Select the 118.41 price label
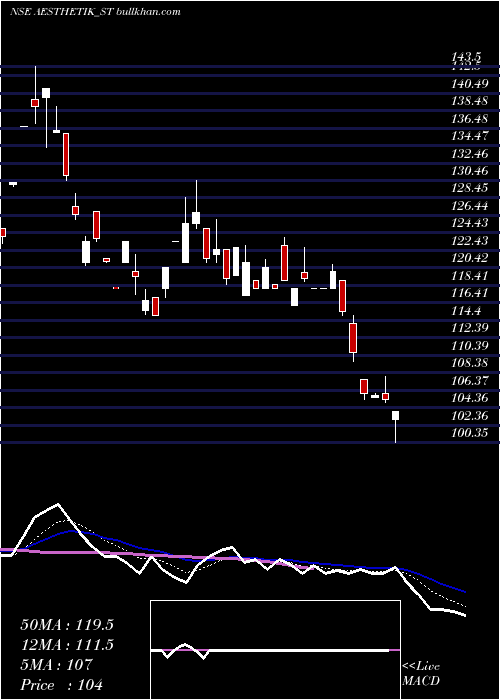The height and width of the screenshot is (700, 500). [x=470, y=276]
